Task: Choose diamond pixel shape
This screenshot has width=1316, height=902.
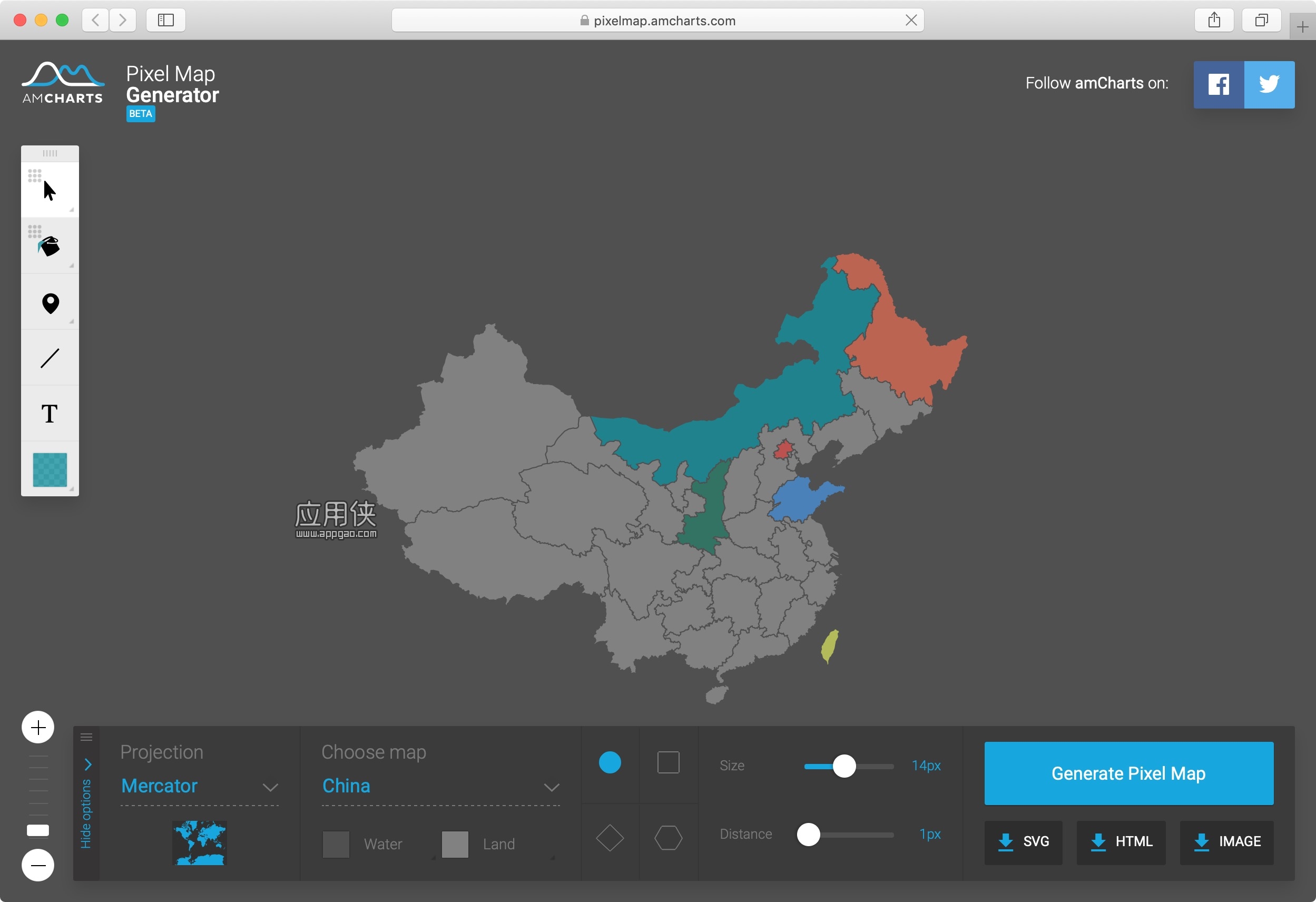Action: 610,837
